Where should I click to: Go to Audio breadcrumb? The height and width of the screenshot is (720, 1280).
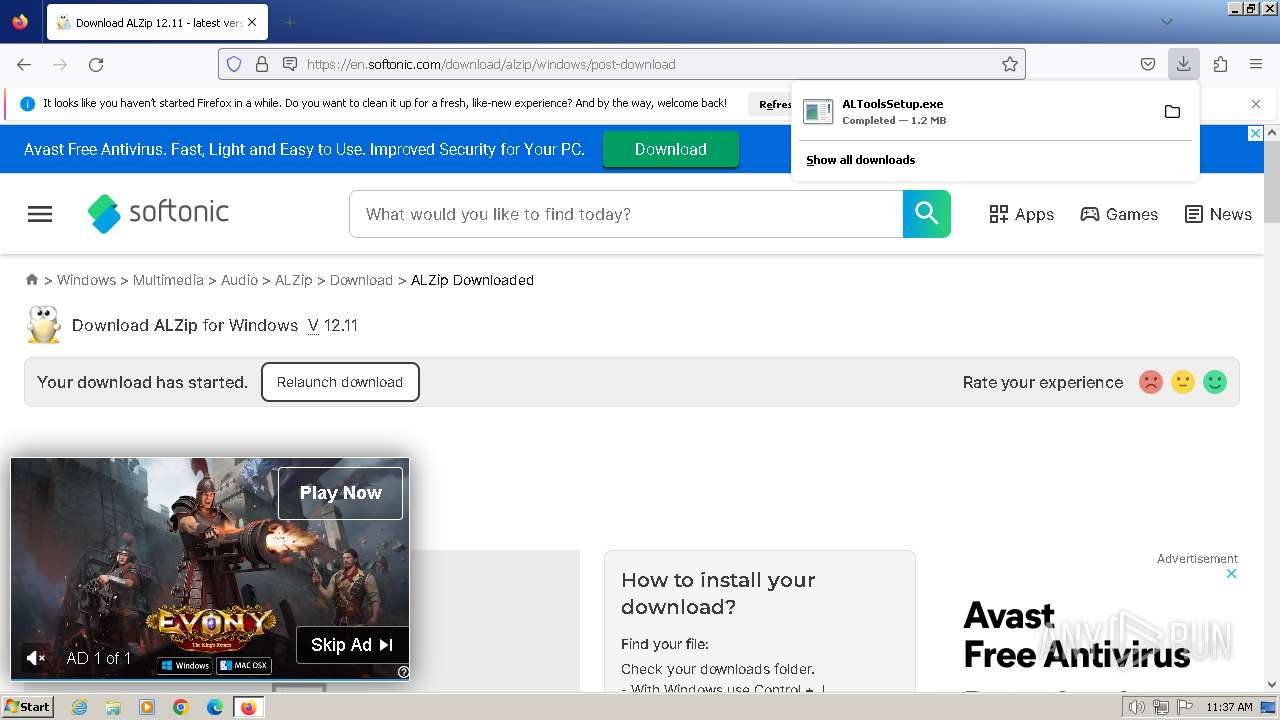239,280
